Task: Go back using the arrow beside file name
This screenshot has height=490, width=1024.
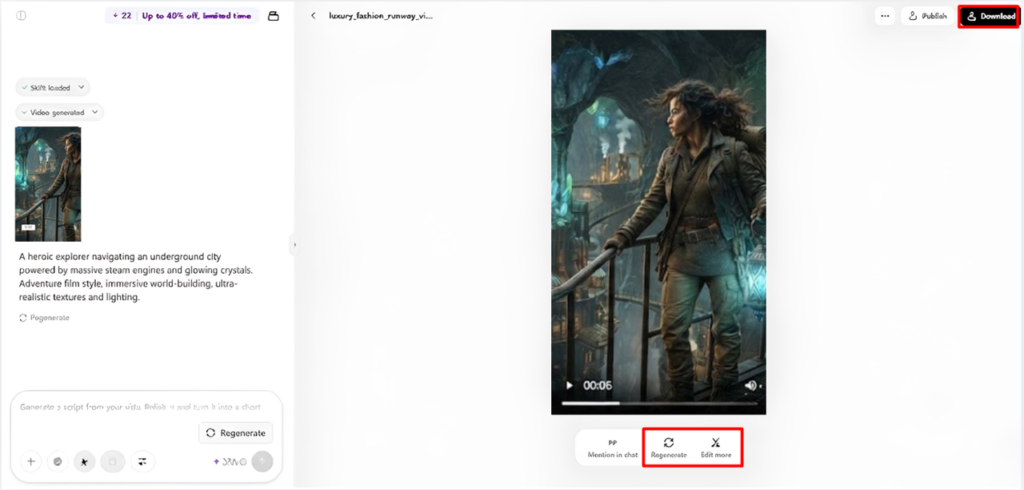Action: click(313, 16)
